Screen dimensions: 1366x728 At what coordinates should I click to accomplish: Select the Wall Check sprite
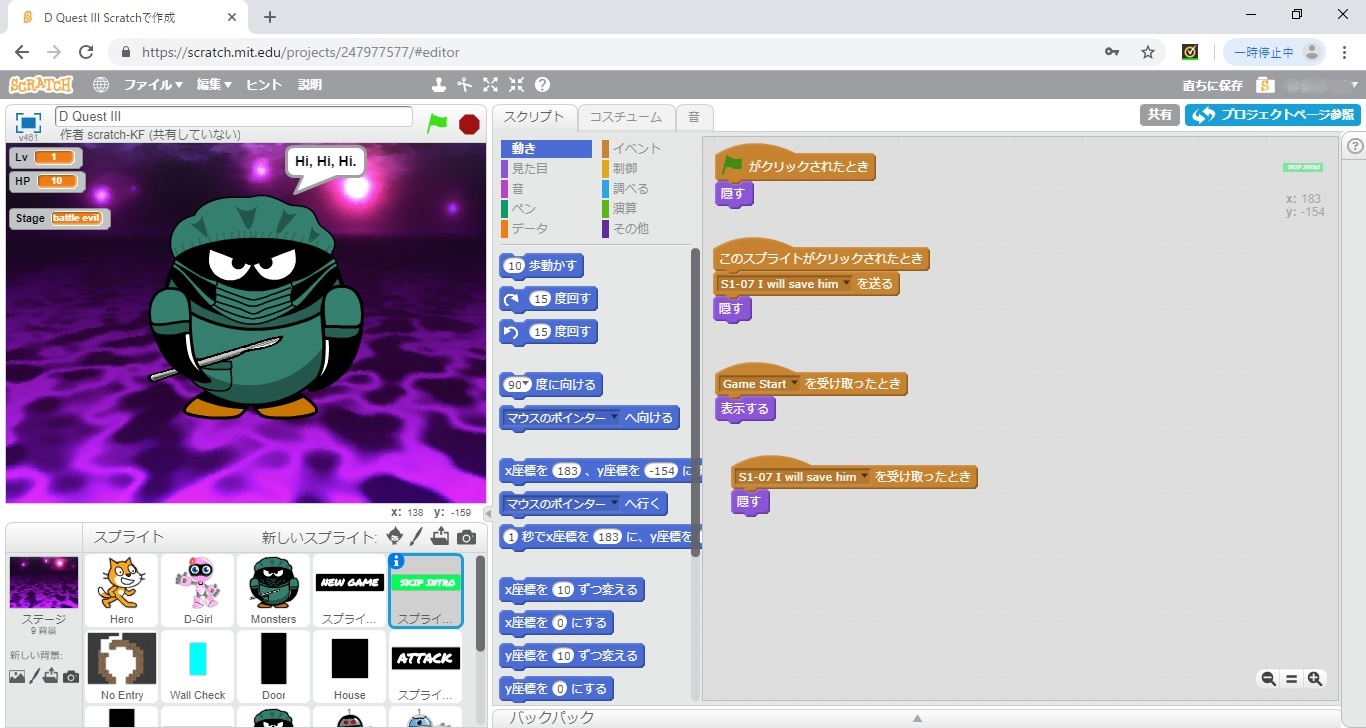tap(198, 667)
